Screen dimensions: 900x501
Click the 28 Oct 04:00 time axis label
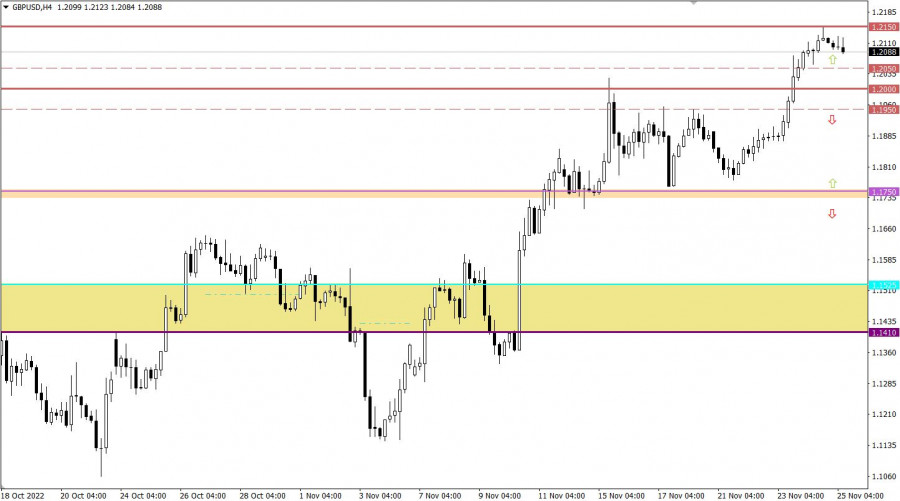point(262,495)
